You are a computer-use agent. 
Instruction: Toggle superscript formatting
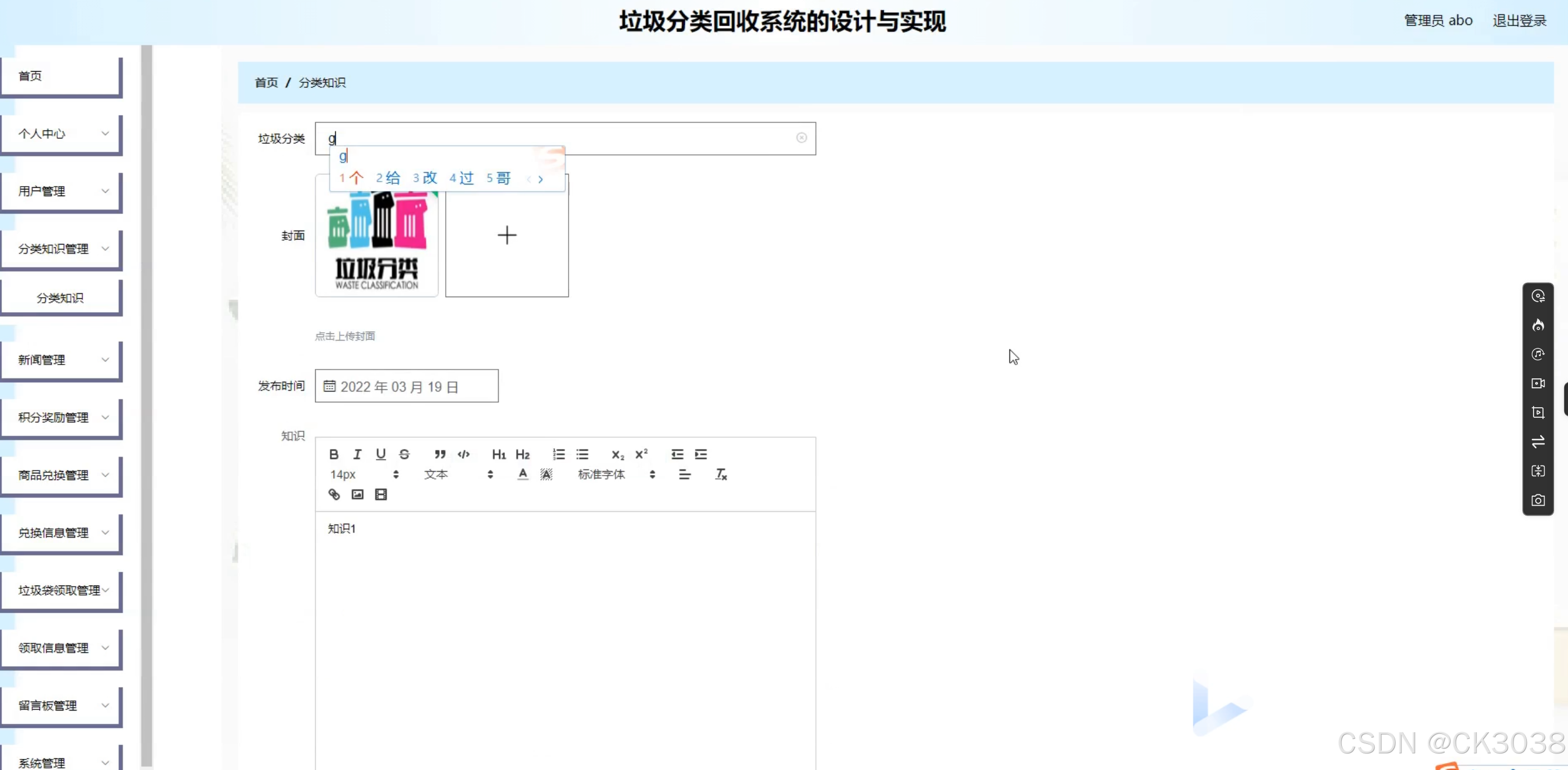pos(641,454)
